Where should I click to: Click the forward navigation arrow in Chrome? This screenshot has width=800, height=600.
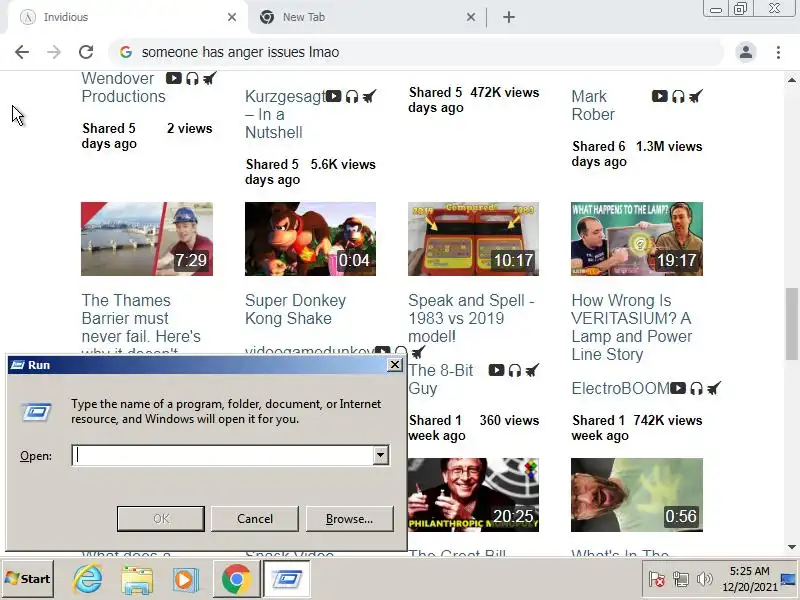(54, 52)
